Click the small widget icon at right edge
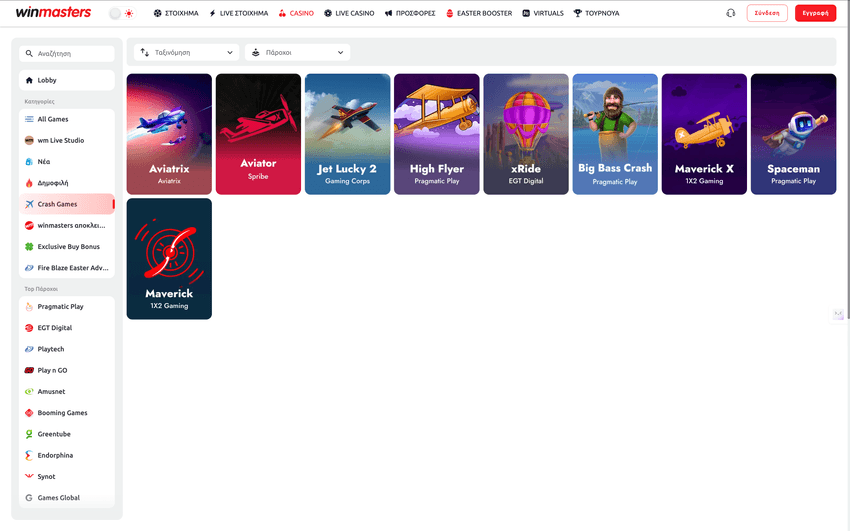The height and width of the screenshot is (531, 850). click(x=839, y=314)
